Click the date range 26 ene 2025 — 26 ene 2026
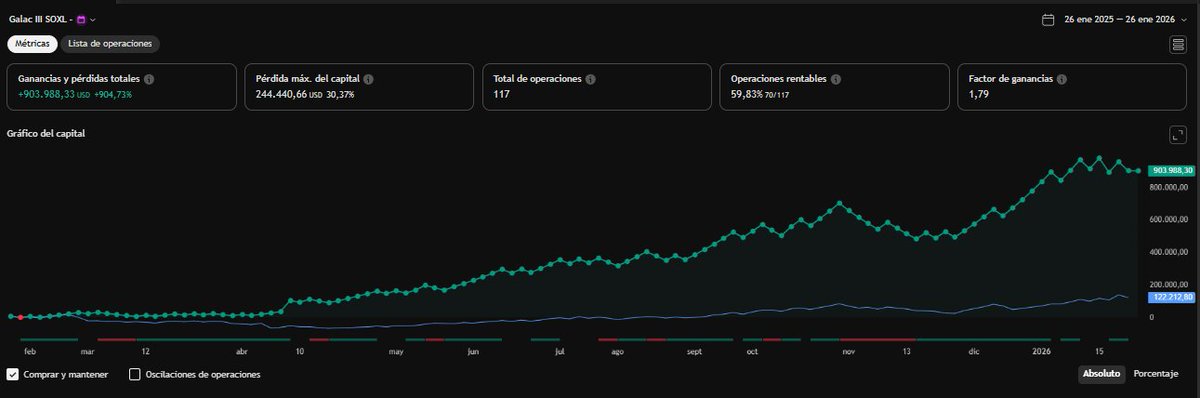 tap(1119, 19)
